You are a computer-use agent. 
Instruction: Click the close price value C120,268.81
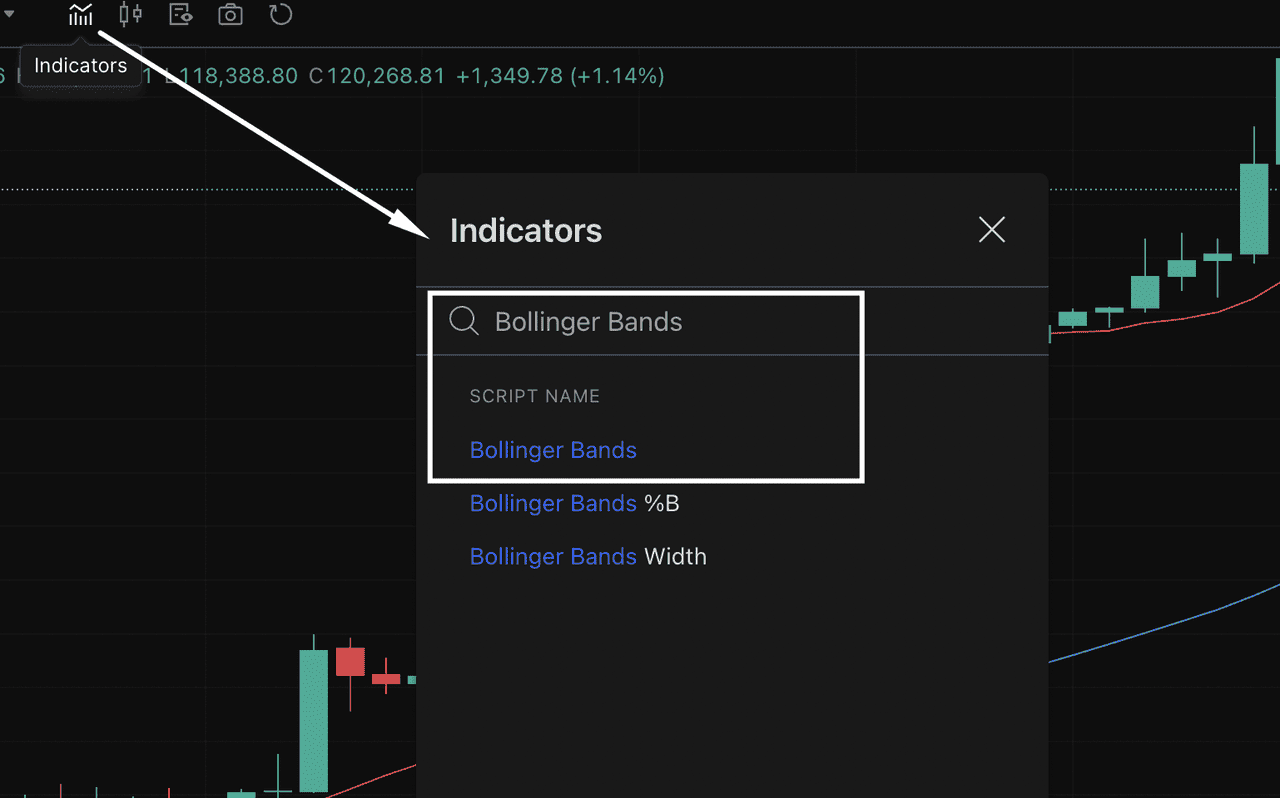click(x=377, y=76)
